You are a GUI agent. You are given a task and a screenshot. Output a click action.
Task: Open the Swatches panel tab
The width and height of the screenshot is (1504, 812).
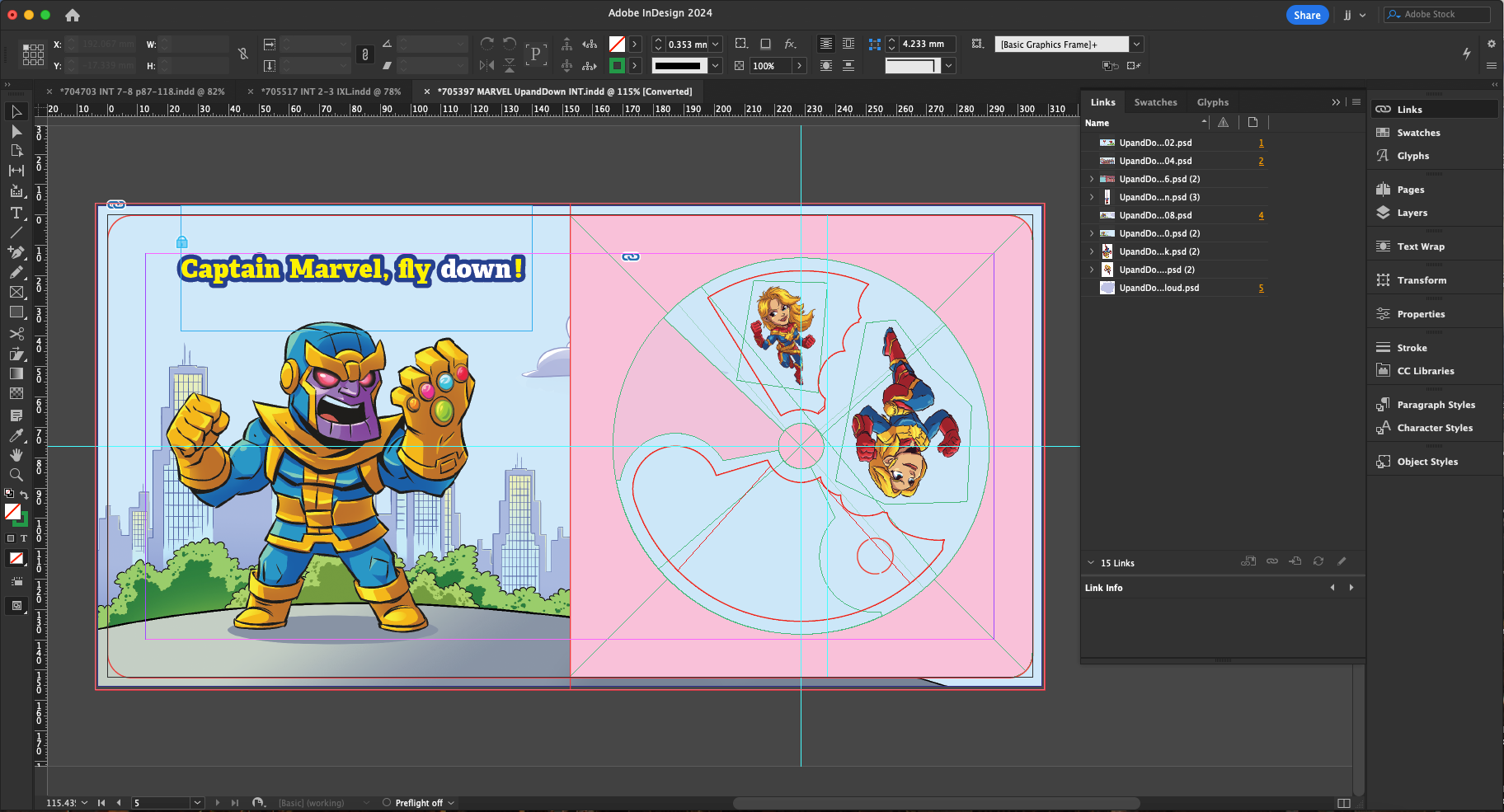1155,102
